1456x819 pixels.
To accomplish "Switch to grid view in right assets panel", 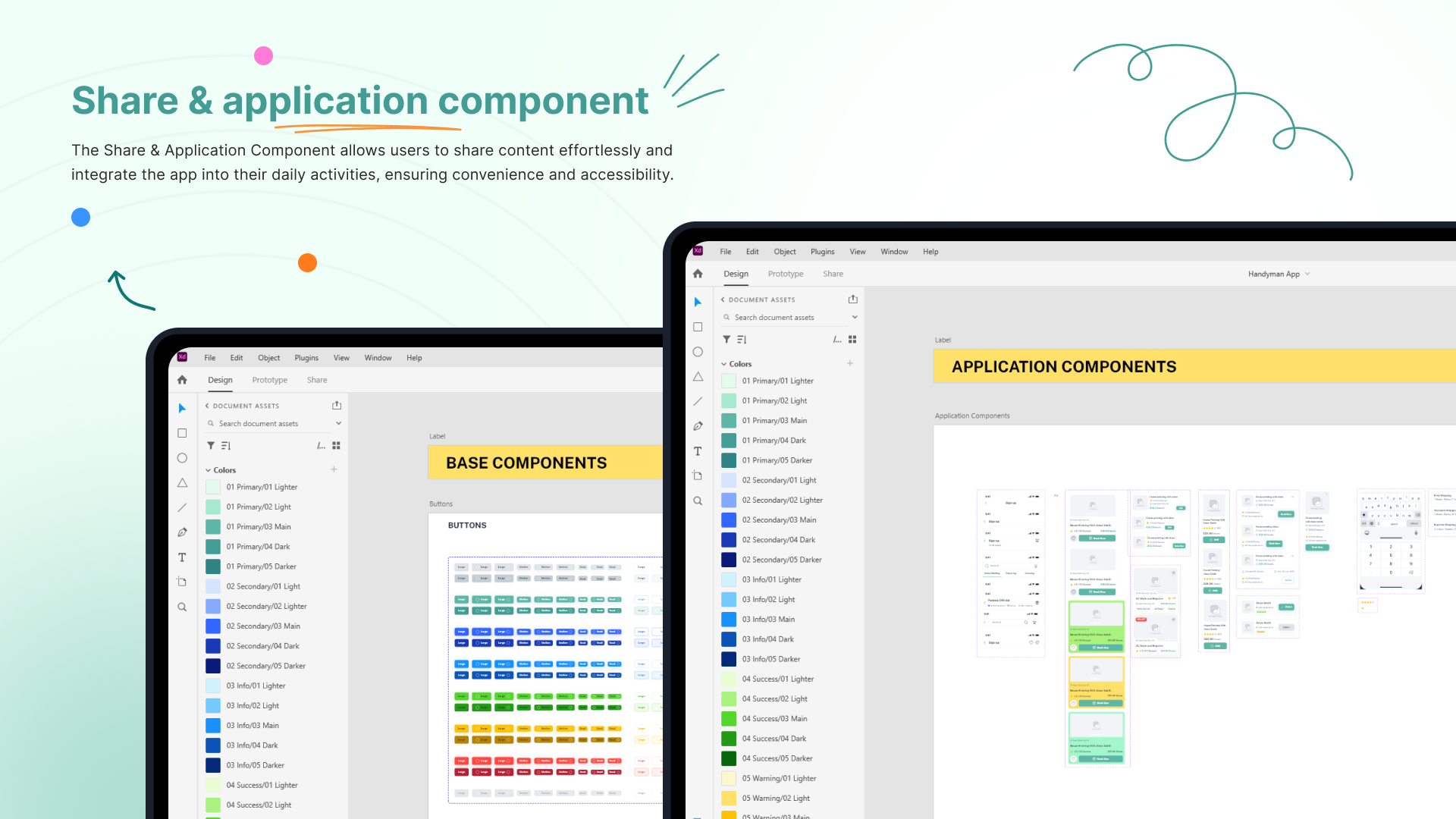I will tap(852, 340).
